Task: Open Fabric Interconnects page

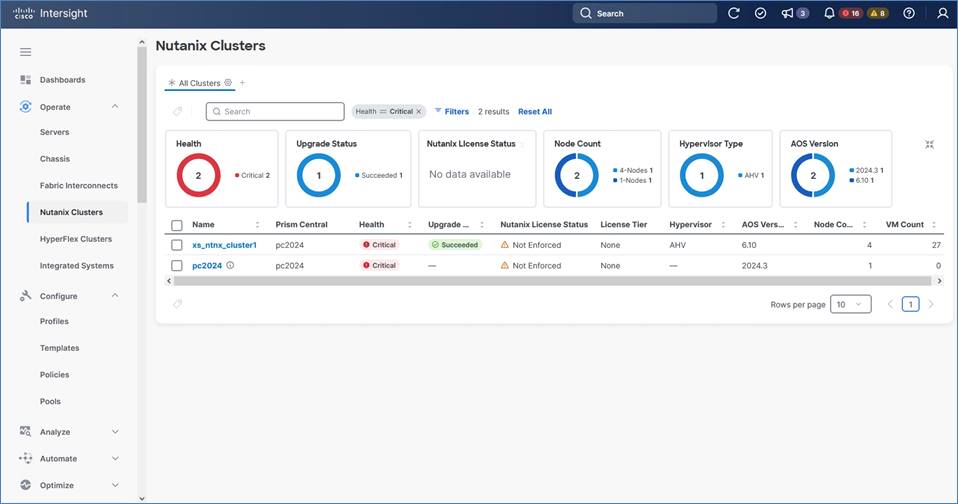Action: pyautogui.click(x=79, y=186)
